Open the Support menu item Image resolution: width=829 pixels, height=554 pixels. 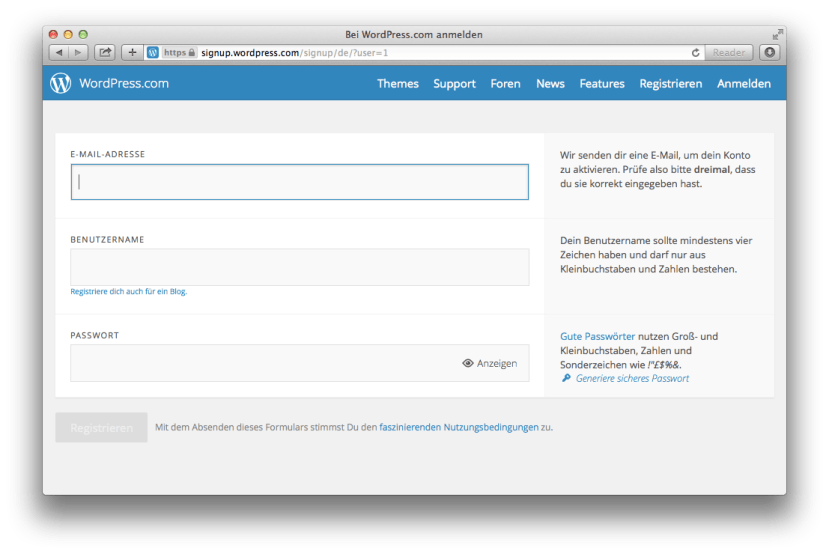click(454, 84)
